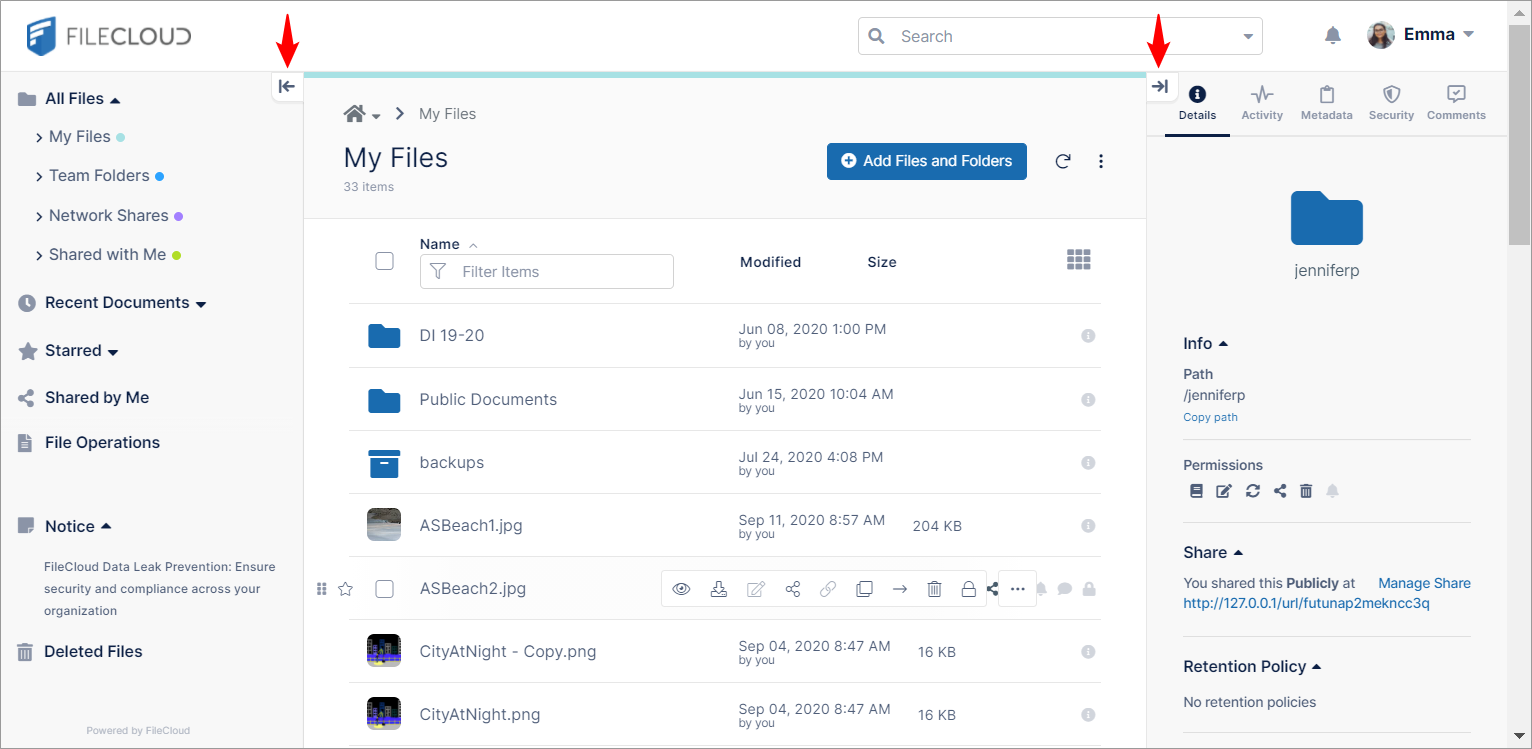Viewport: 1532px width, 749px height.
Task: Delete ASBeach2.jpg with the trash icon
Action: coord(934,589)
